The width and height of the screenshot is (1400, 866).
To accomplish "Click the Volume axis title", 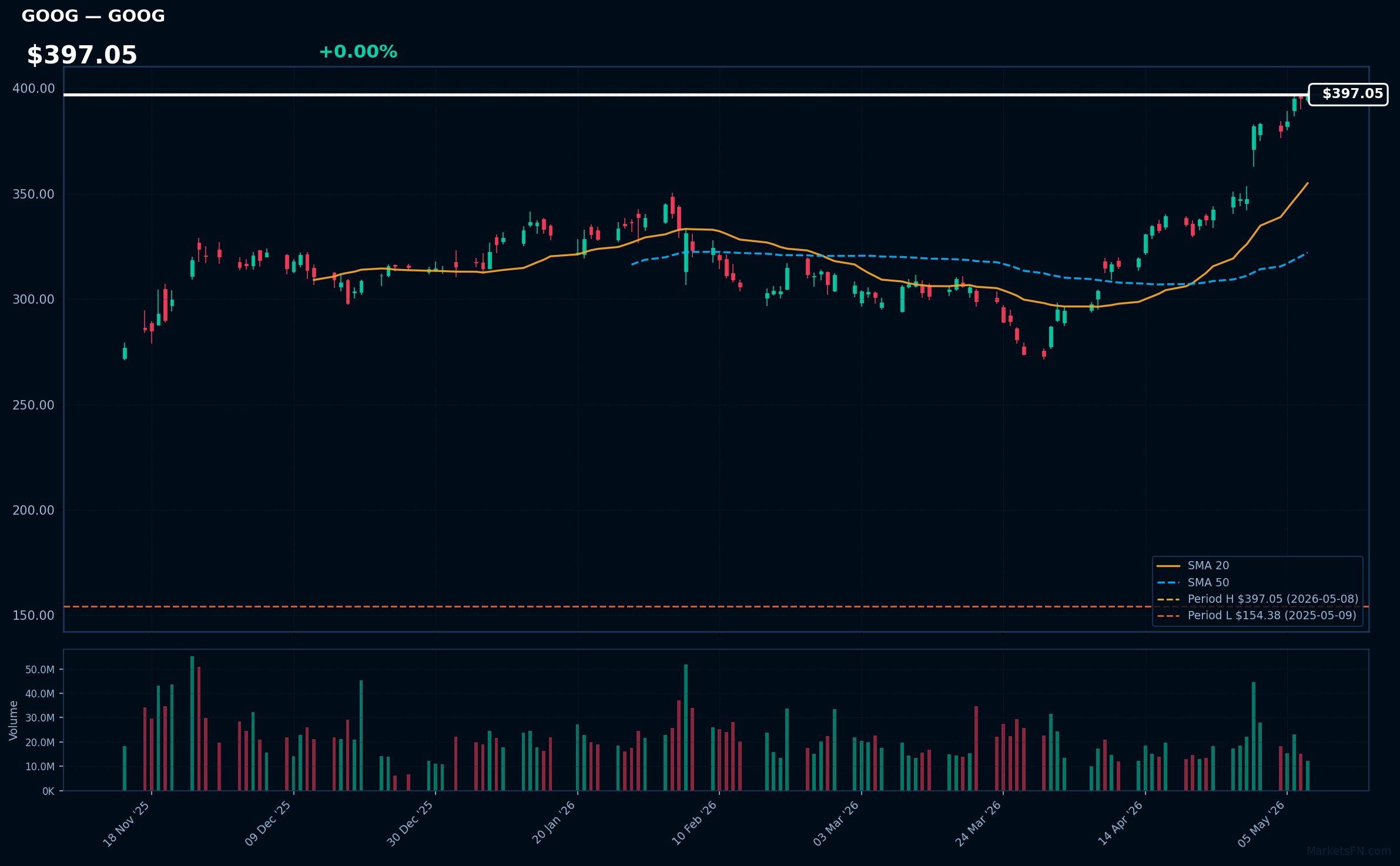I will point(14,720).
